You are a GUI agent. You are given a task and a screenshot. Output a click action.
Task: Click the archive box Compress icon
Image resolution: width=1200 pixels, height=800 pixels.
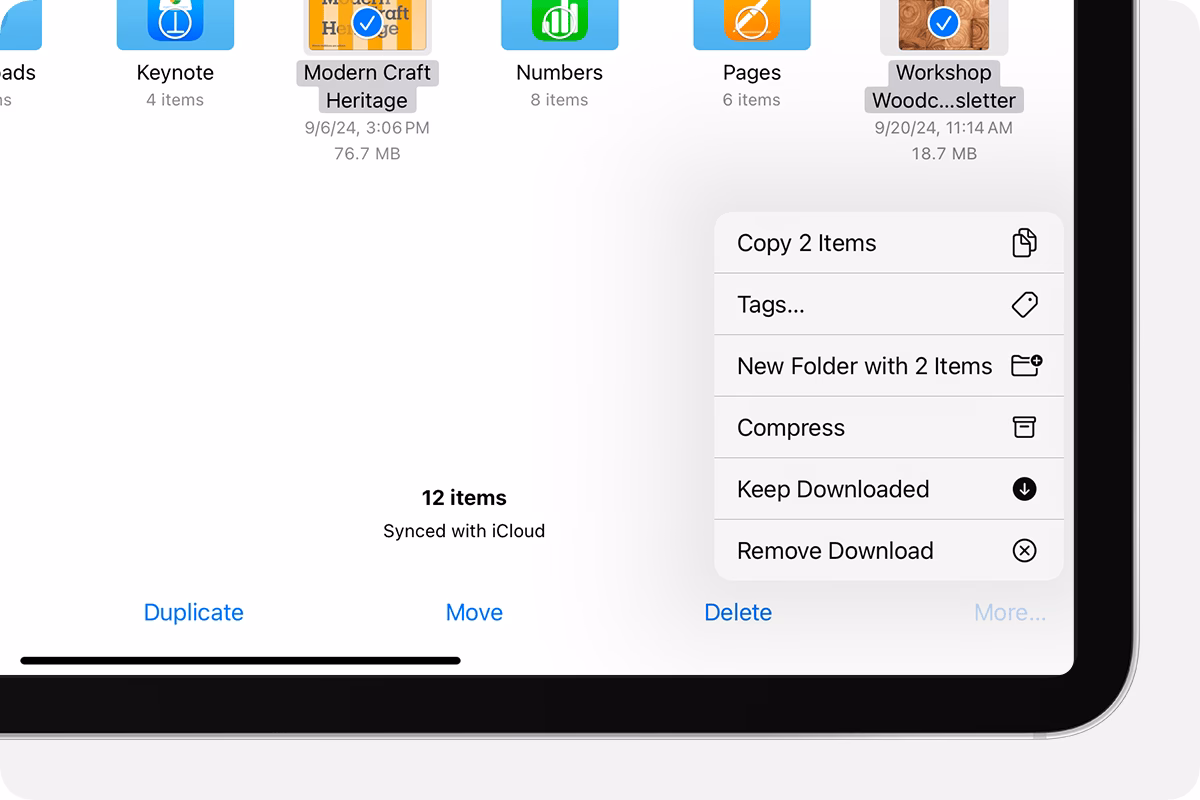coord(1024,427)
